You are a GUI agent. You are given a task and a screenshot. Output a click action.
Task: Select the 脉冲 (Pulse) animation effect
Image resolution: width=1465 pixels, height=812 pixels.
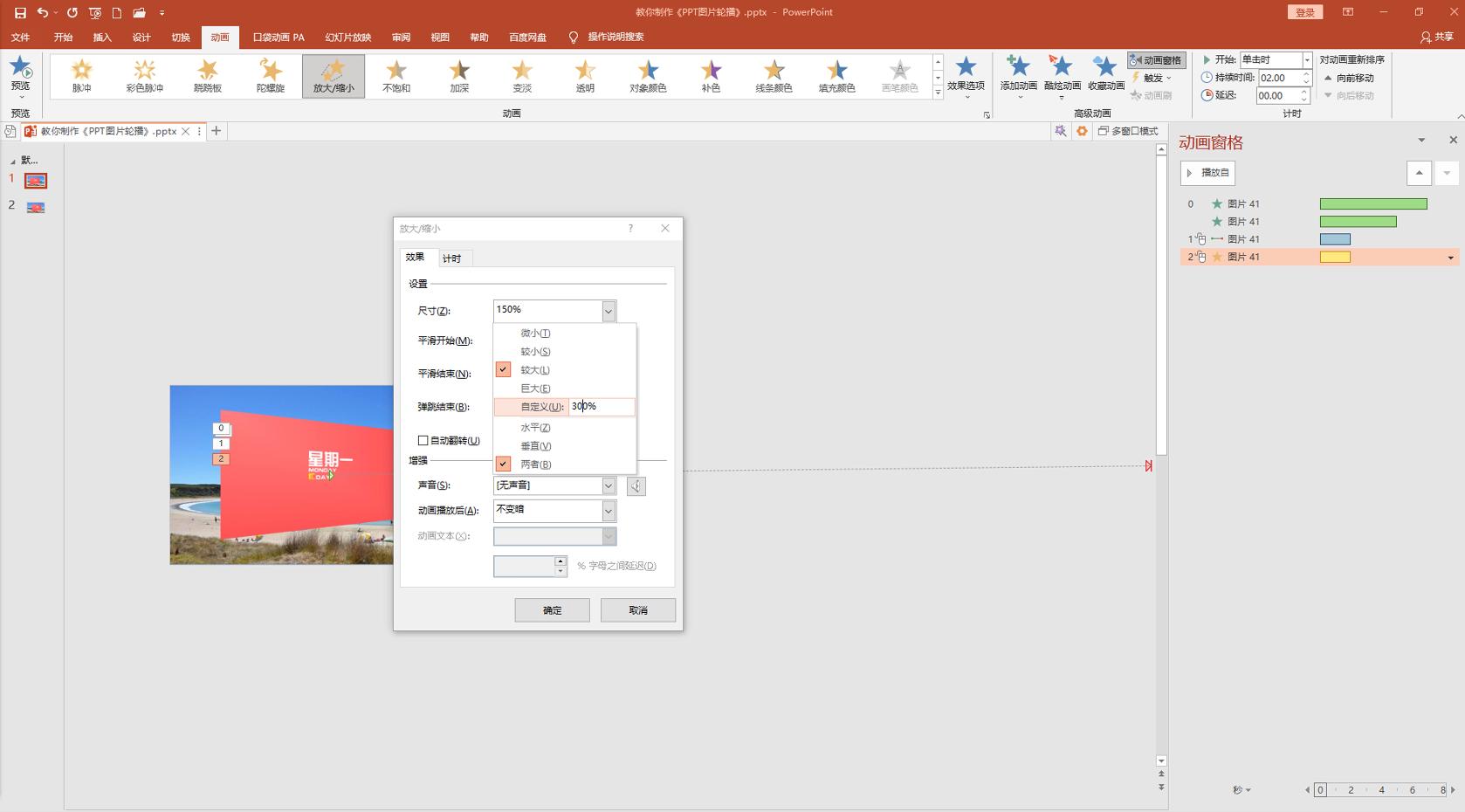tap(81, 76)
